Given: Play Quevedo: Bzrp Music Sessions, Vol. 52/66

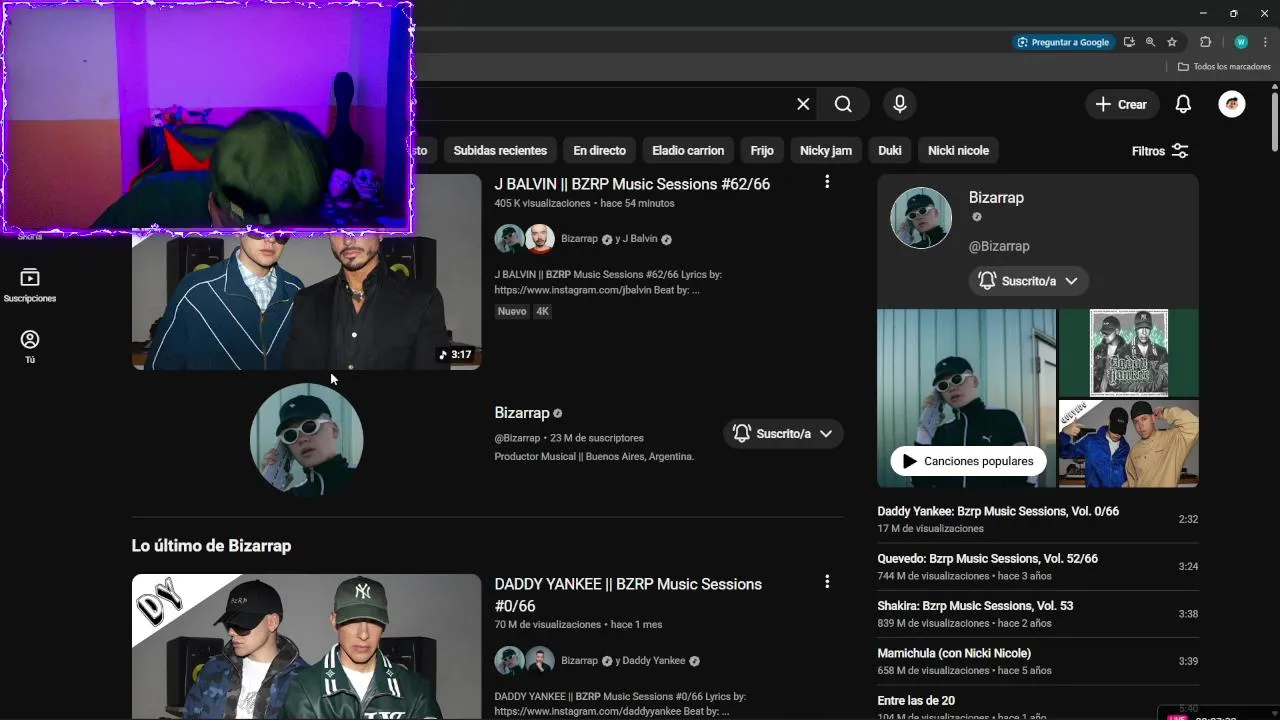Looking at the screenshot, I should [x=1037, y=567].
